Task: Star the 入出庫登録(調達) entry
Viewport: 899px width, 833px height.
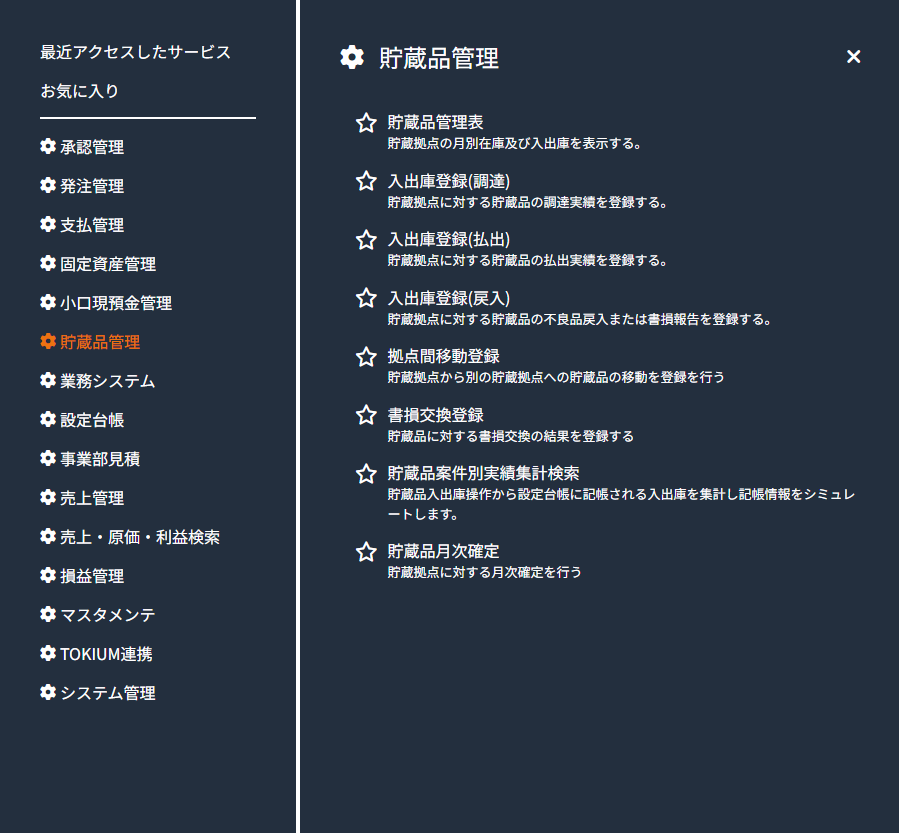Action: click(x=366, y=181)
